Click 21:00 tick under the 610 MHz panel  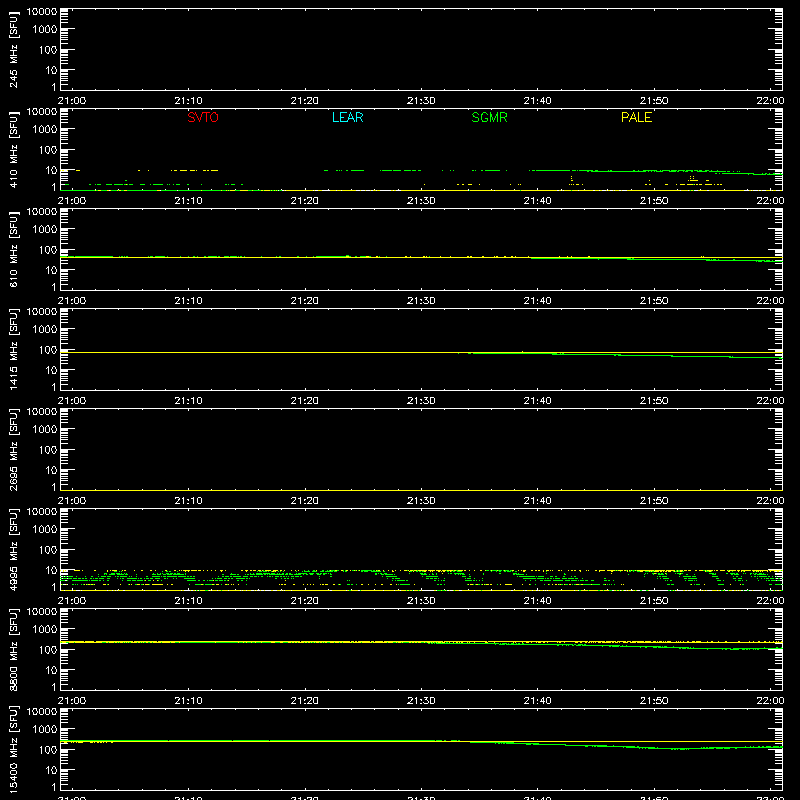72,301
